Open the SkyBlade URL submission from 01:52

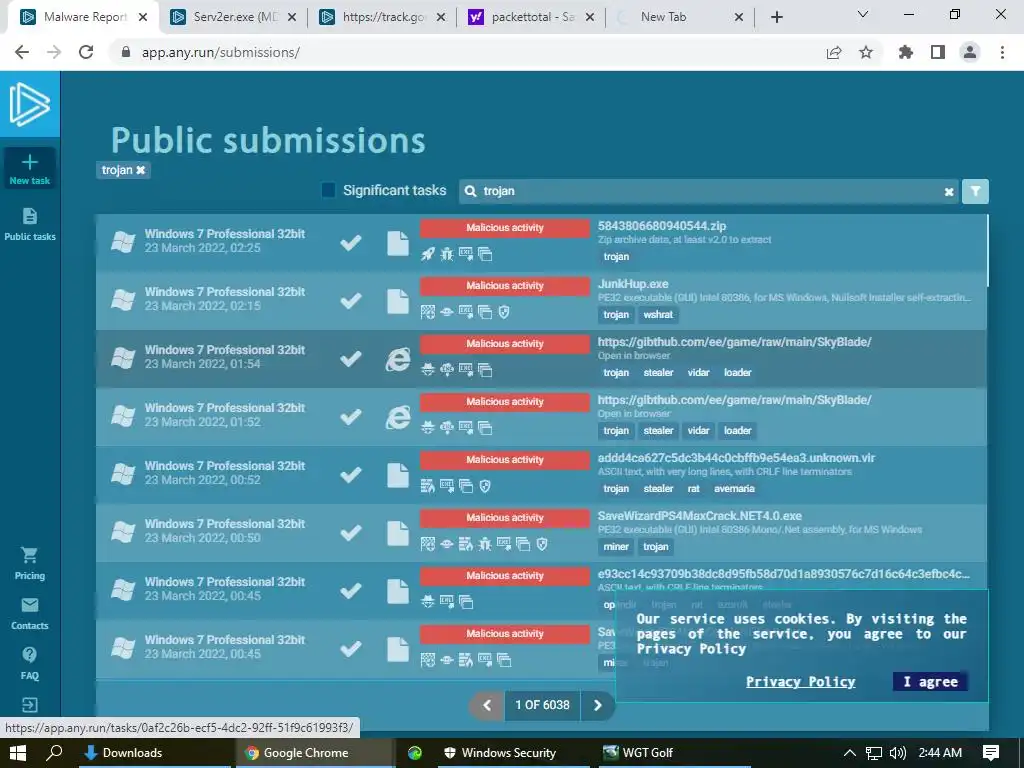[x=734, y=400]
